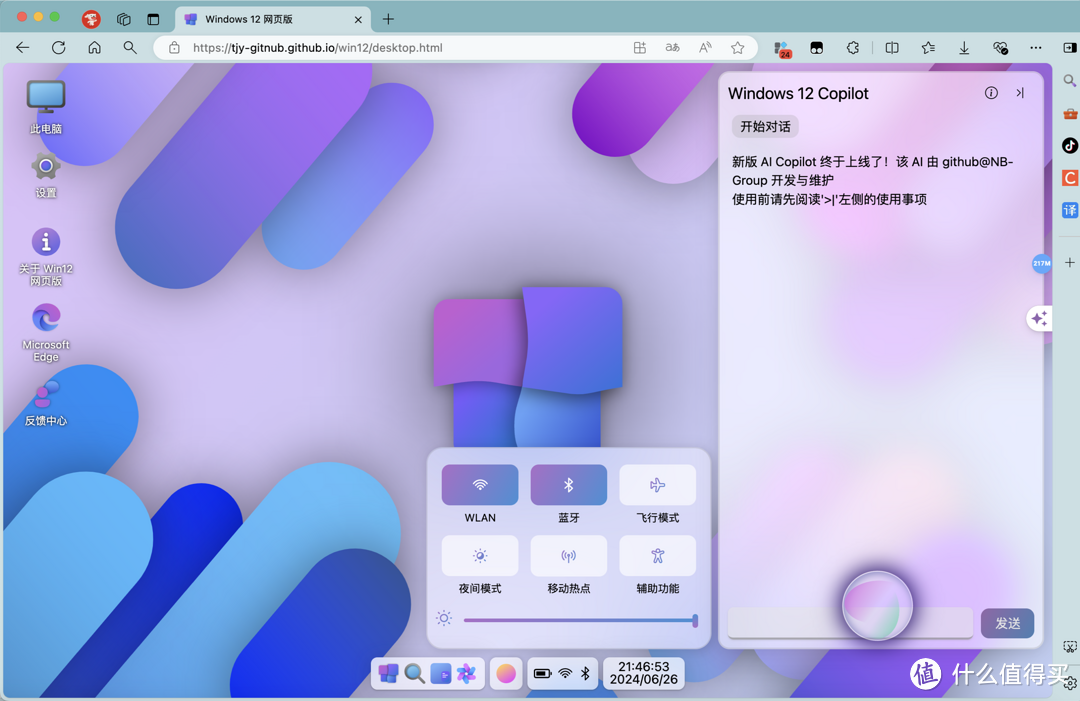Screen dimensions: 1080x701
Task: Open the profile avatar icon in title bar
Action: click(91, 19)
